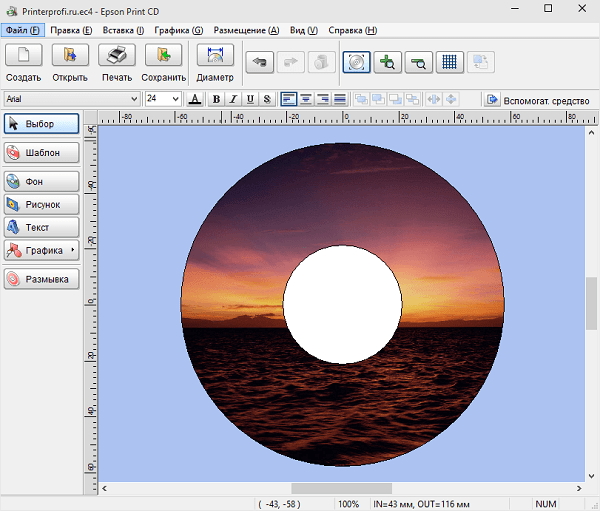The width and height of the screenshot is (600, 511).
Task: Click the ( -43, -58 ) coordinates text
Action: pyautogui.click(x=279, y=504)
